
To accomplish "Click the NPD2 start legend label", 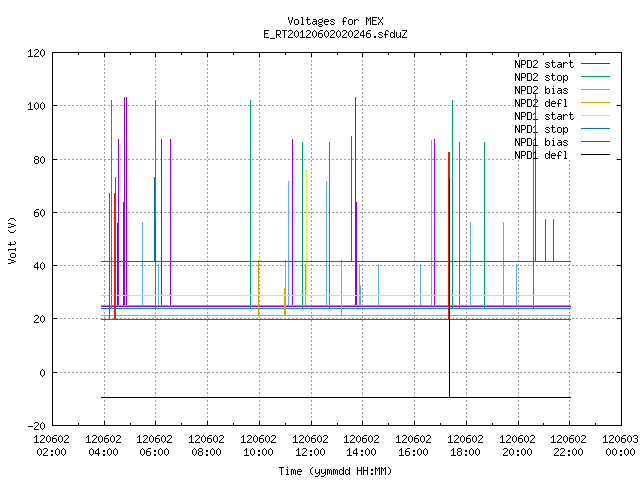I will point(544,64).
